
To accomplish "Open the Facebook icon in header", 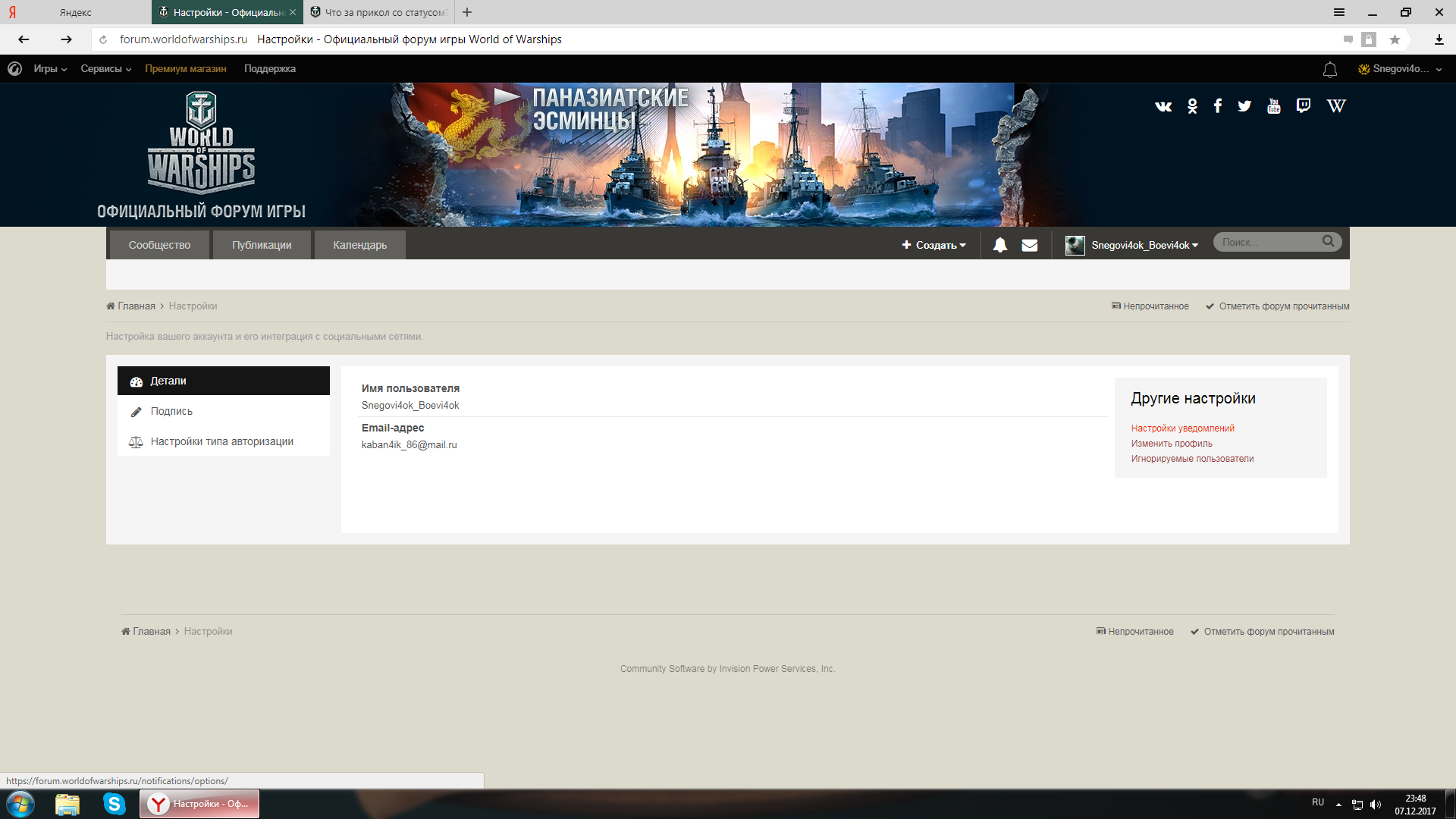I will 1218,106.
